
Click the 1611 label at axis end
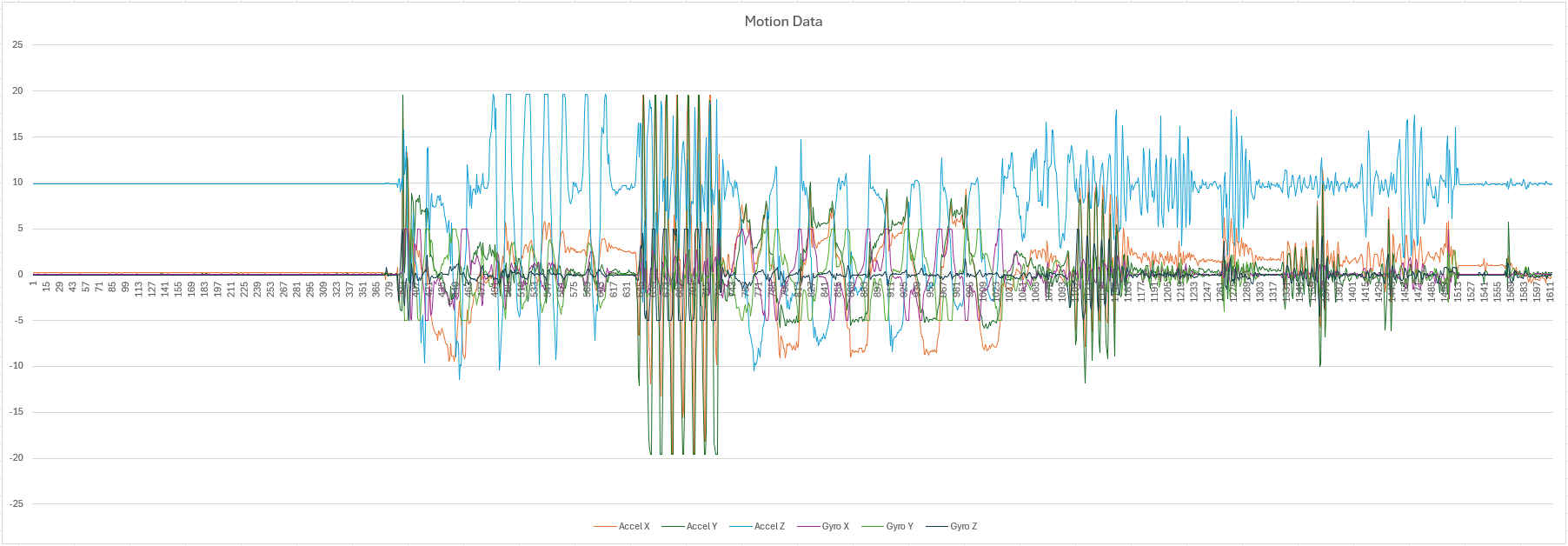pos(1550,290)
